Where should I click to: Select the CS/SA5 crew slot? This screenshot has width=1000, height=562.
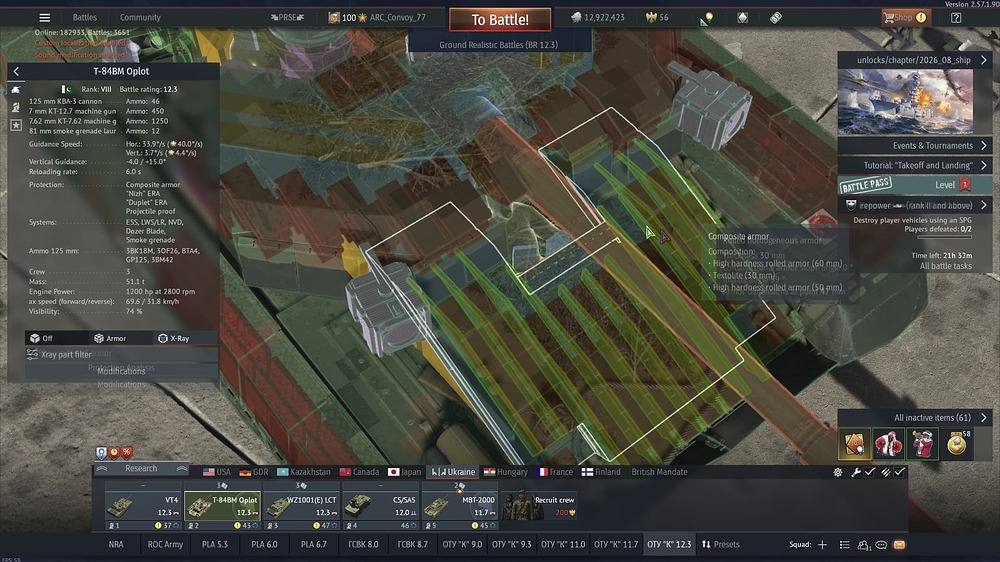pos(381,506)
